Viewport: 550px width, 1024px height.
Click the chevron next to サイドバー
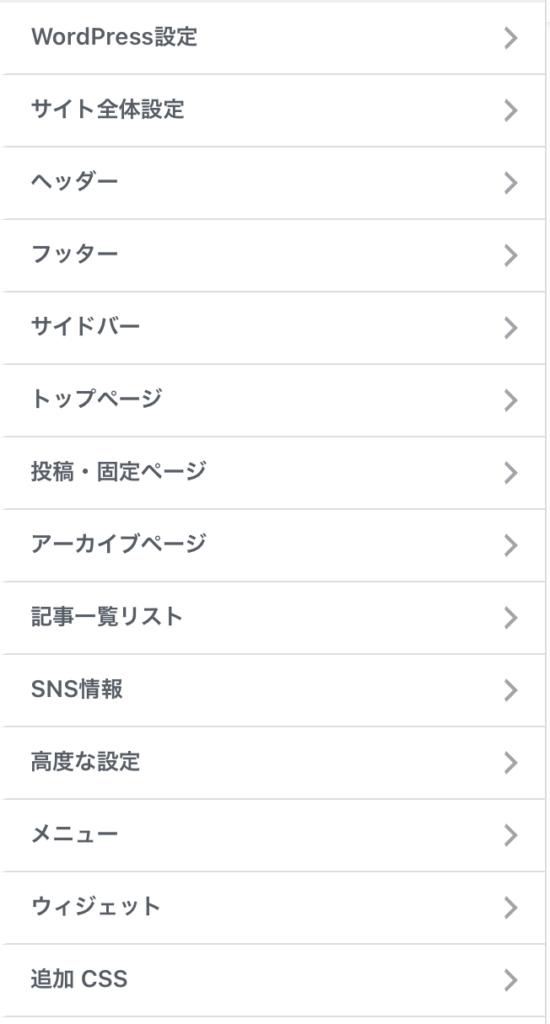coord(511,328)
